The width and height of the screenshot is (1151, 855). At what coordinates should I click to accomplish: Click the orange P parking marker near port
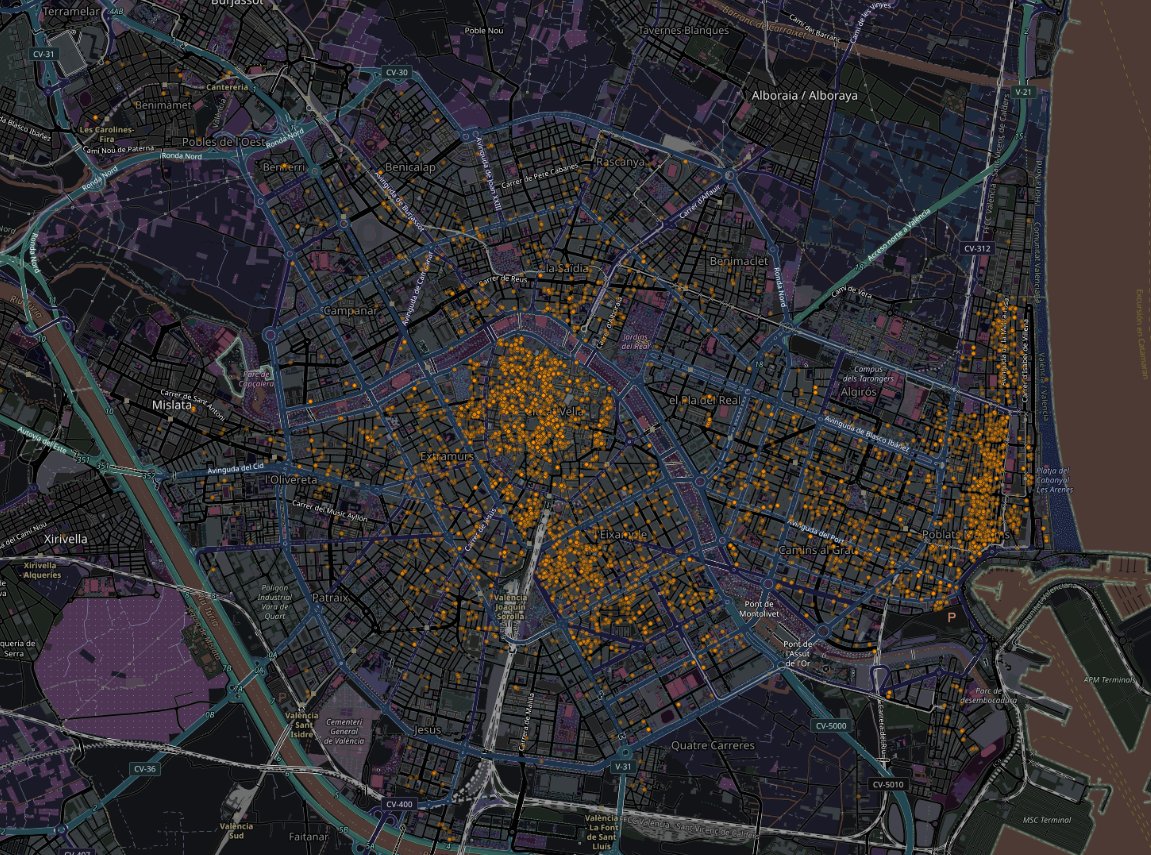(952, 618)
